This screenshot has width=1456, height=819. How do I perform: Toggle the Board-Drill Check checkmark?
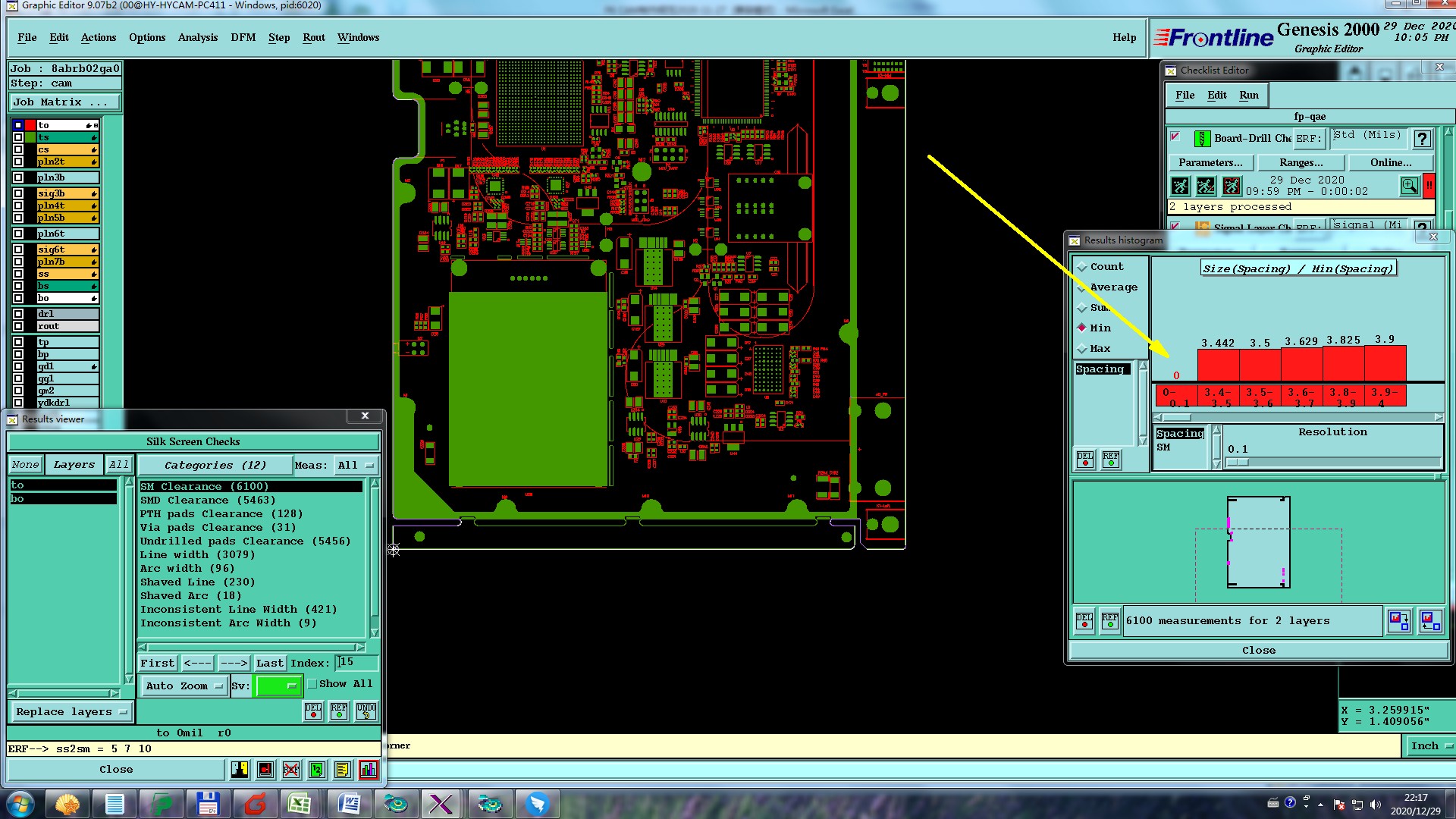[1175, 137]
